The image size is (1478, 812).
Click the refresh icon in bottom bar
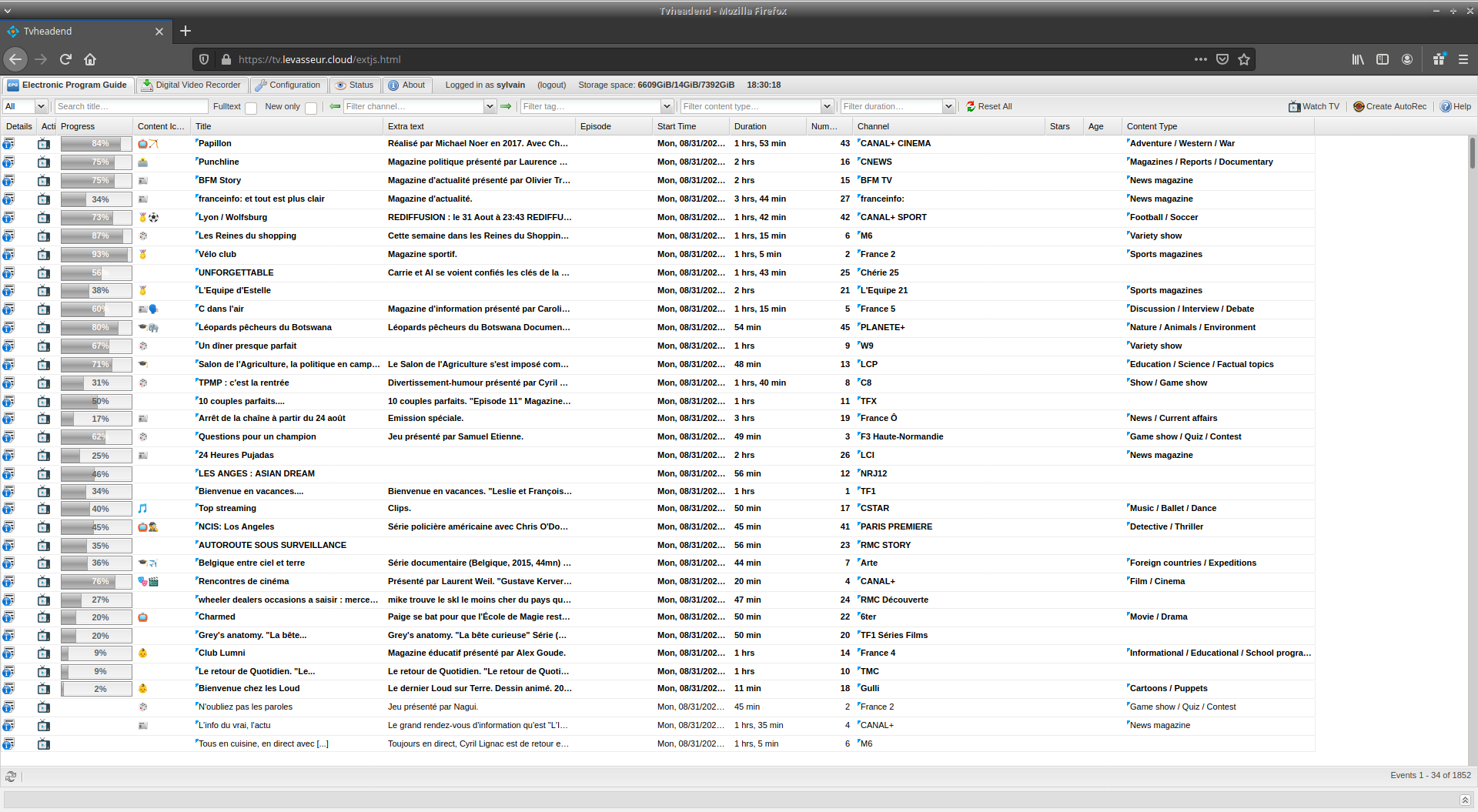tap(11, 777)
